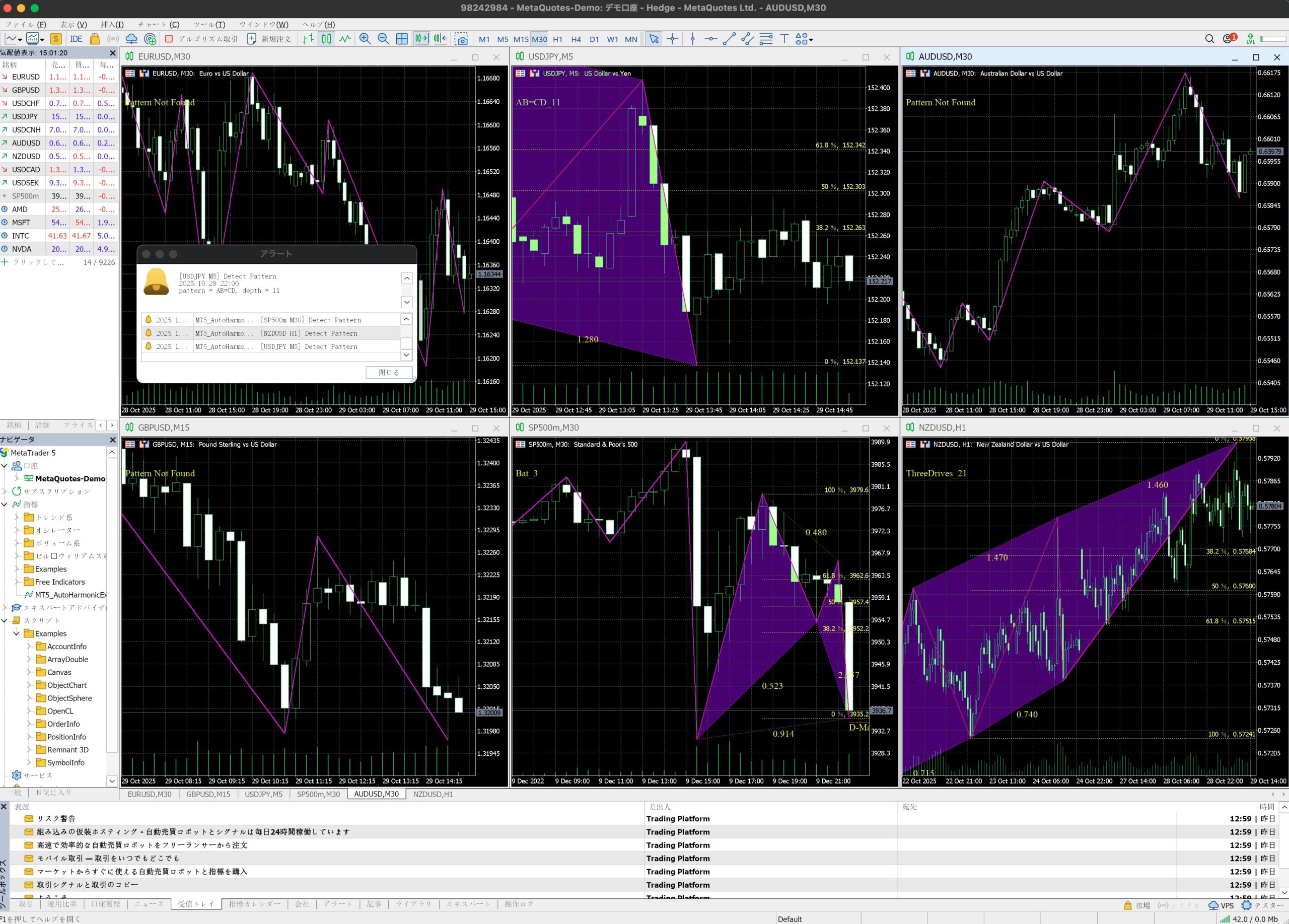Screen dimensions: 1289x924
Task: Toggle algorithmic trading button
Action: [x=202, y=39]
